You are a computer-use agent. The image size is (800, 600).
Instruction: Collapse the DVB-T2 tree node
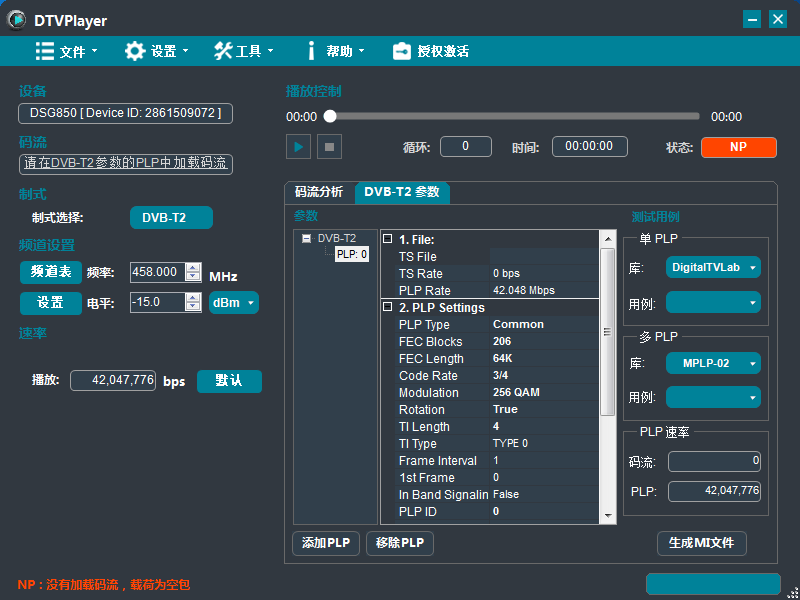[x=307, y=238]
